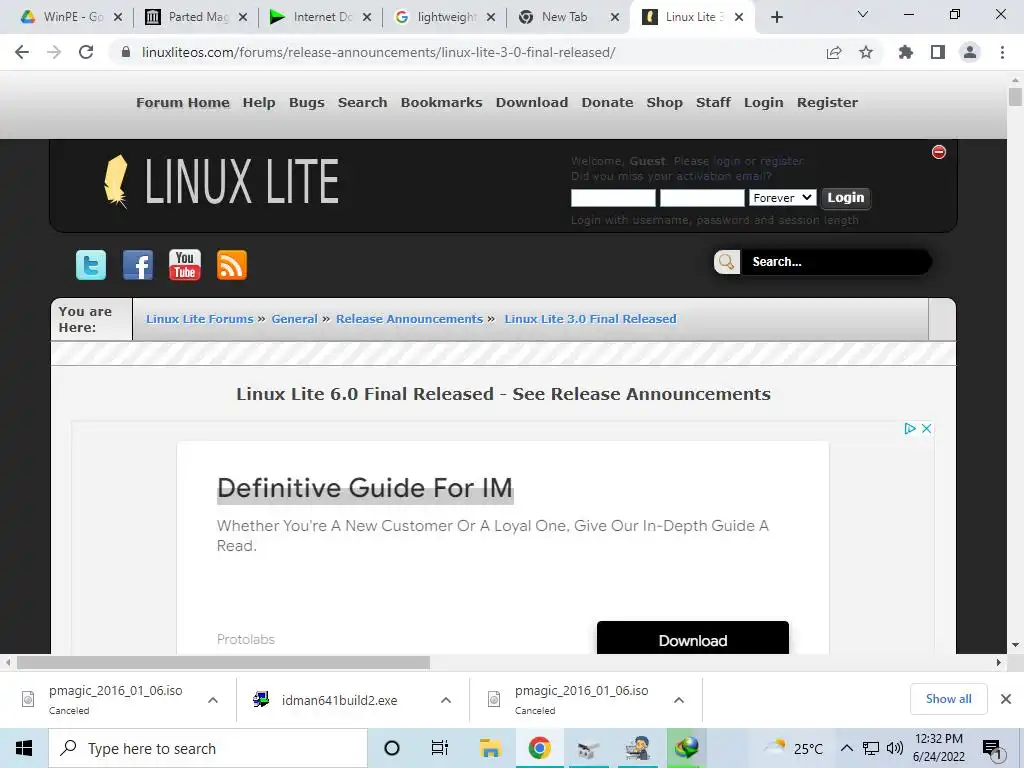1024x768 pixels.
Task: Click the forum search magnifier icon
Action: (726, 262)
